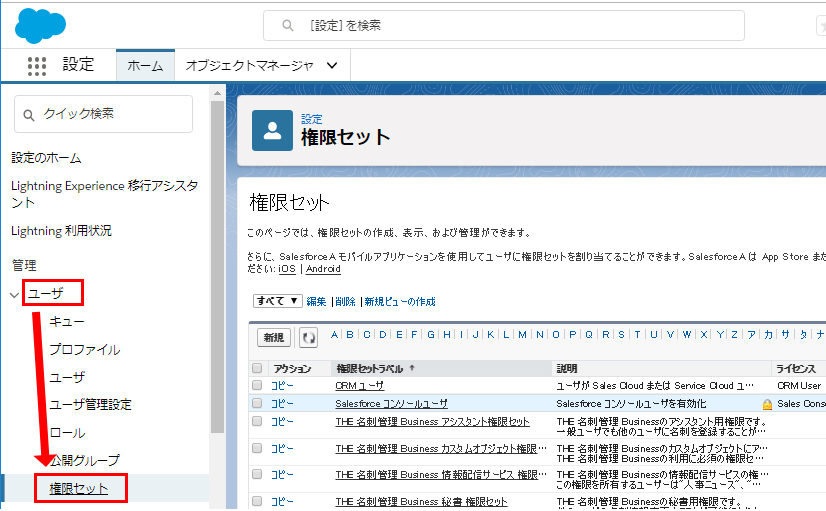Check the Salesforce コンソールユーザ row checkbox
Screen dimensions: 826x511
tap(257, 403)
